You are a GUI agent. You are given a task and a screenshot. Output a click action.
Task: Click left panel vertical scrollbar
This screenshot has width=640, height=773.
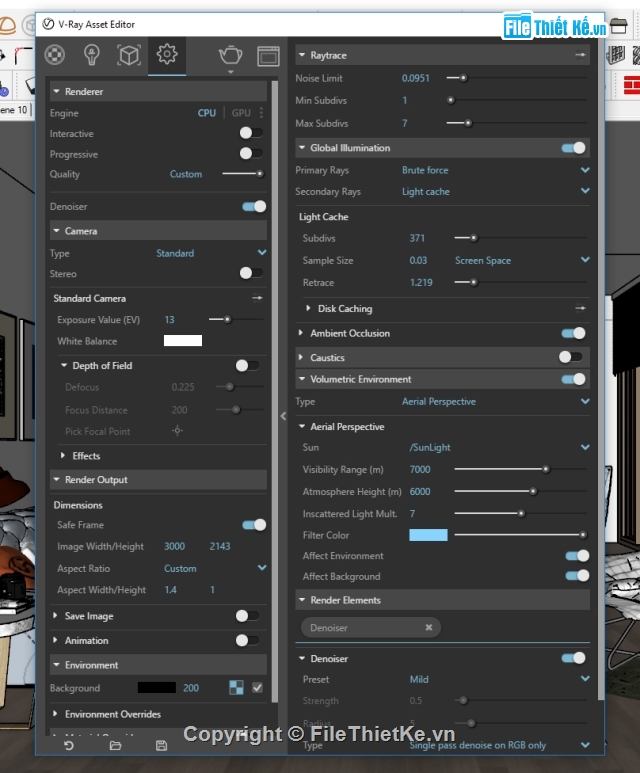[275, 391]
